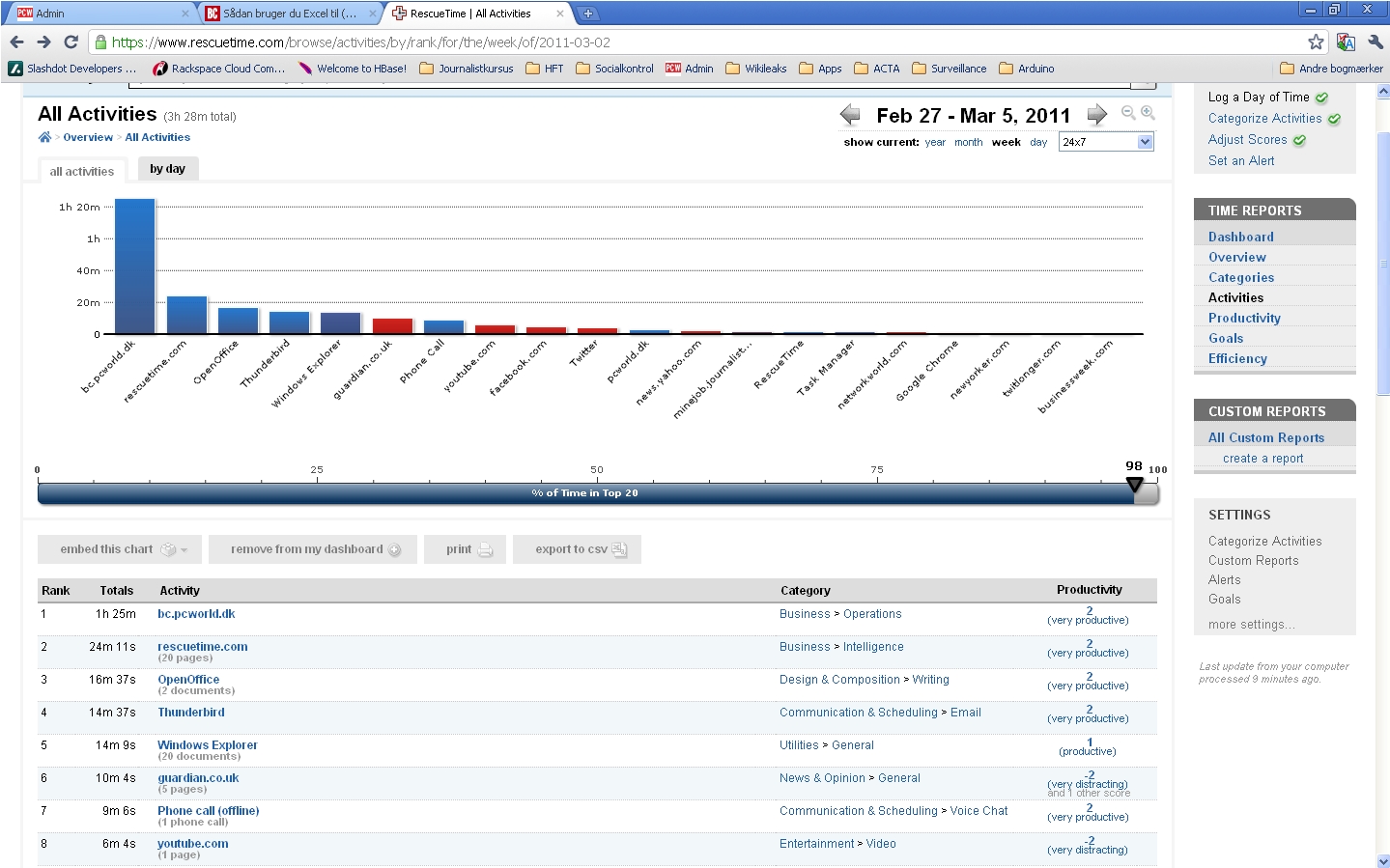Open bc.pcworld.dk activity in table
Screen dimensions: 1390x868
196,614
